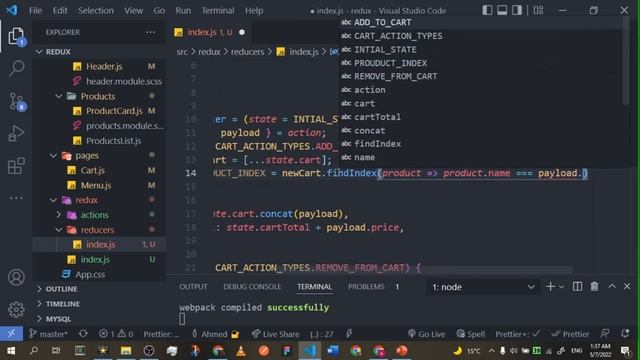Image resolution: width=640 pixels, height=360 pixels.
Task: Split the terminal
Action: tap(577, 287)
